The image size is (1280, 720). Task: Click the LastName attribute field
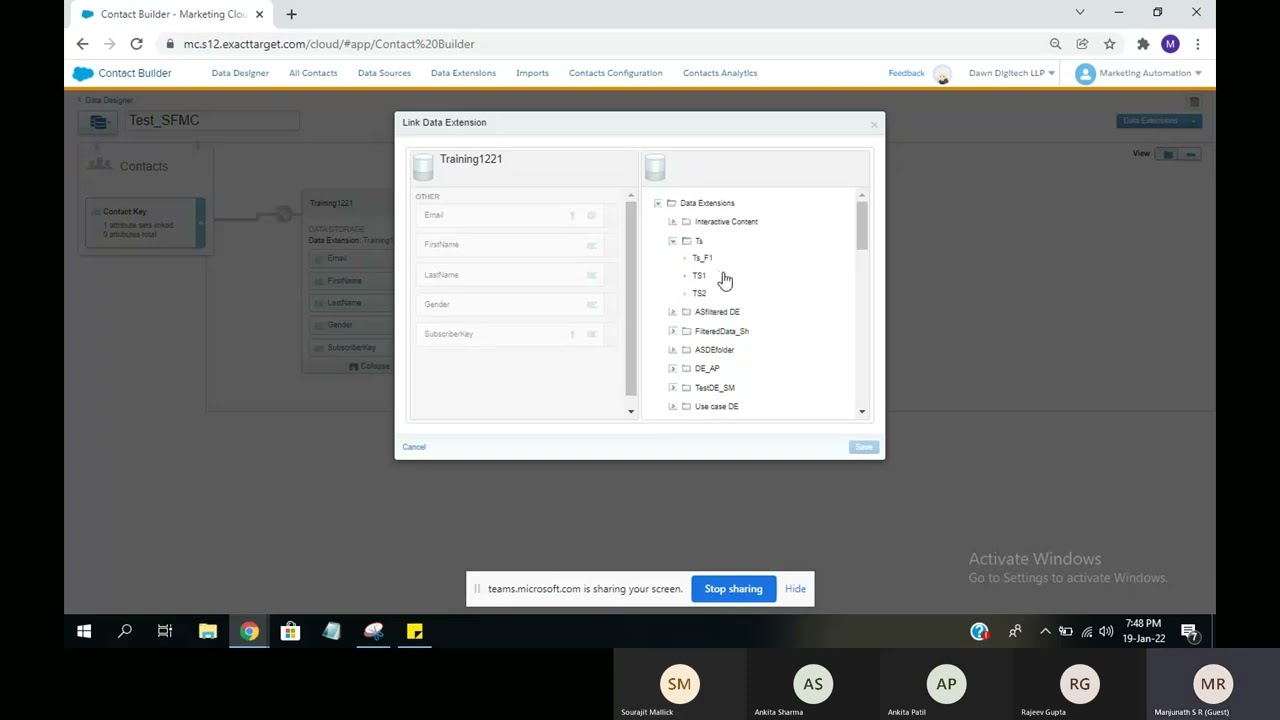509,275
